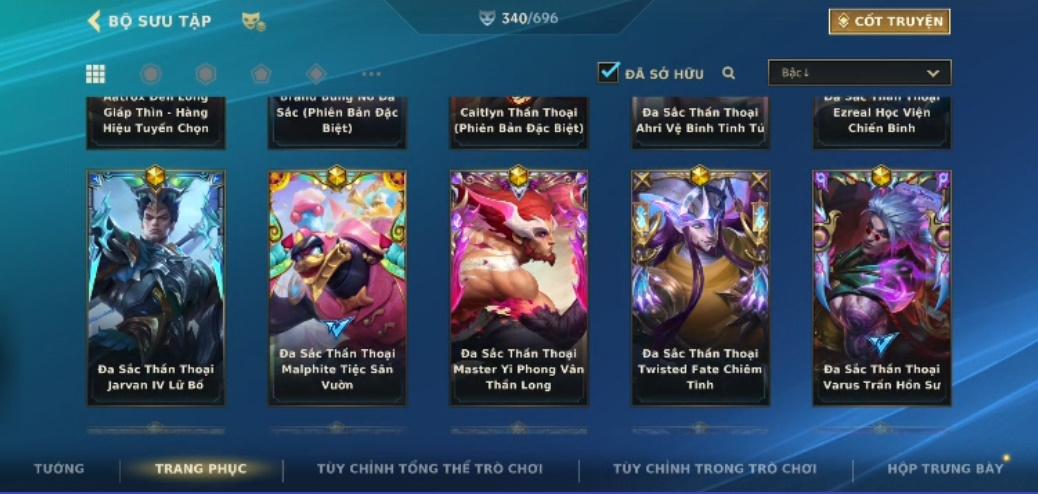Switch to the Tướng tab
This screenshot has height=494, width=1038.
coord(59,469)
